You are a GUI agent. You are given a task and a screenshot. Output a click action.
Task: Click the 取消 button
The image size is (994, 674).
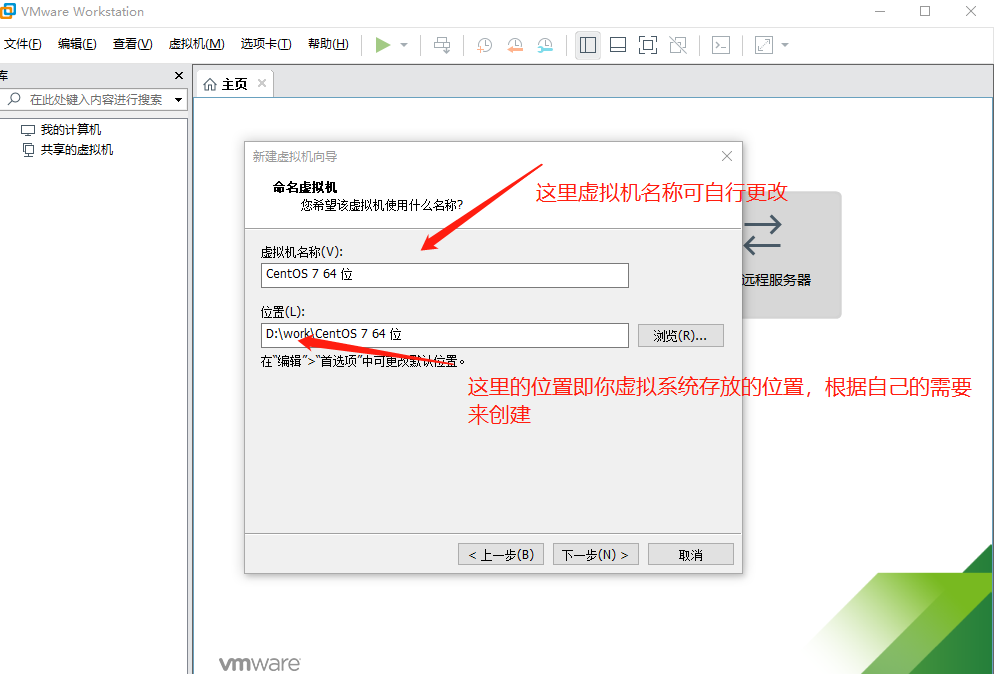(690, 555)
